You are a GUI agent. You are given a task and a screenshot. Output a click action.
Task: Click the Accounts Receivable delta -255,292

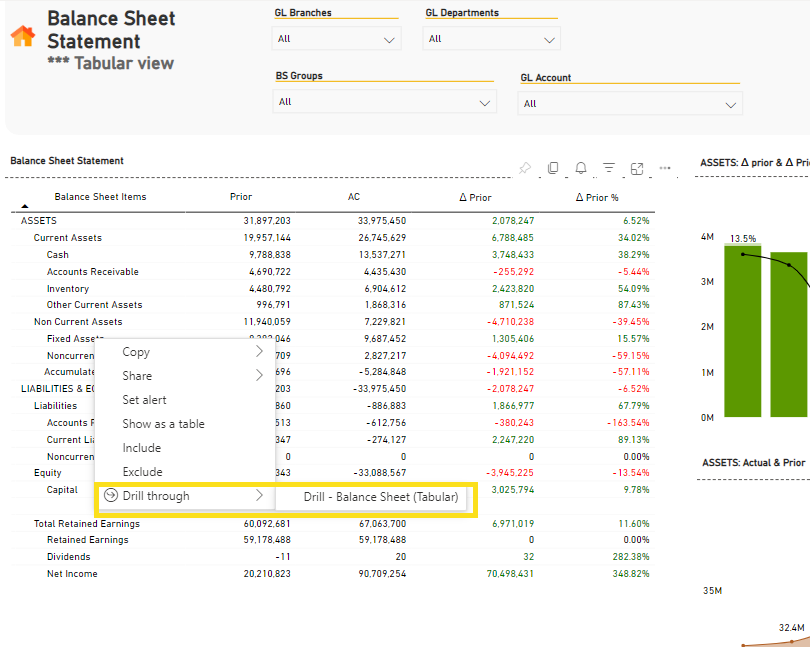[513, 272]
